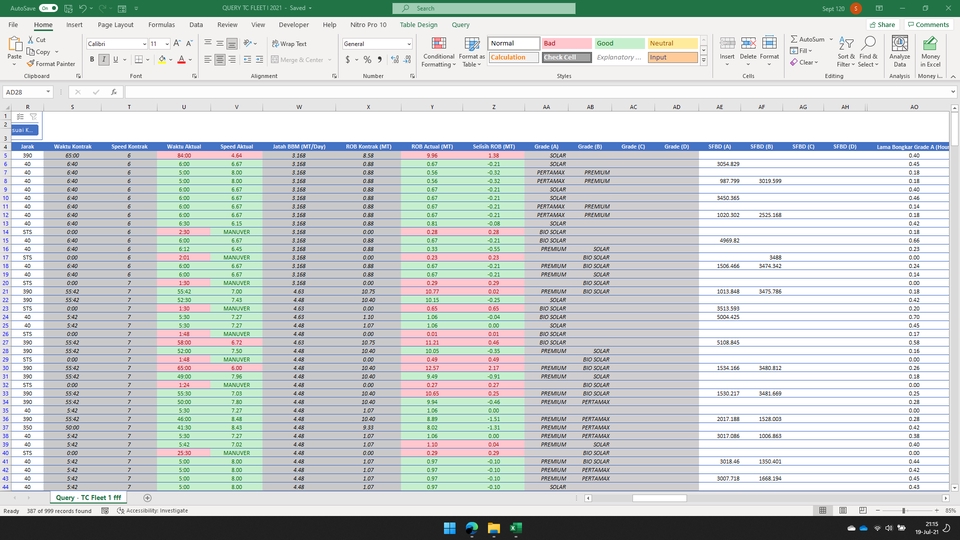This screenshot has height=540, width=960.
Task: Toggle Center horizontal alignment
Action: click(x=220, y=59)
